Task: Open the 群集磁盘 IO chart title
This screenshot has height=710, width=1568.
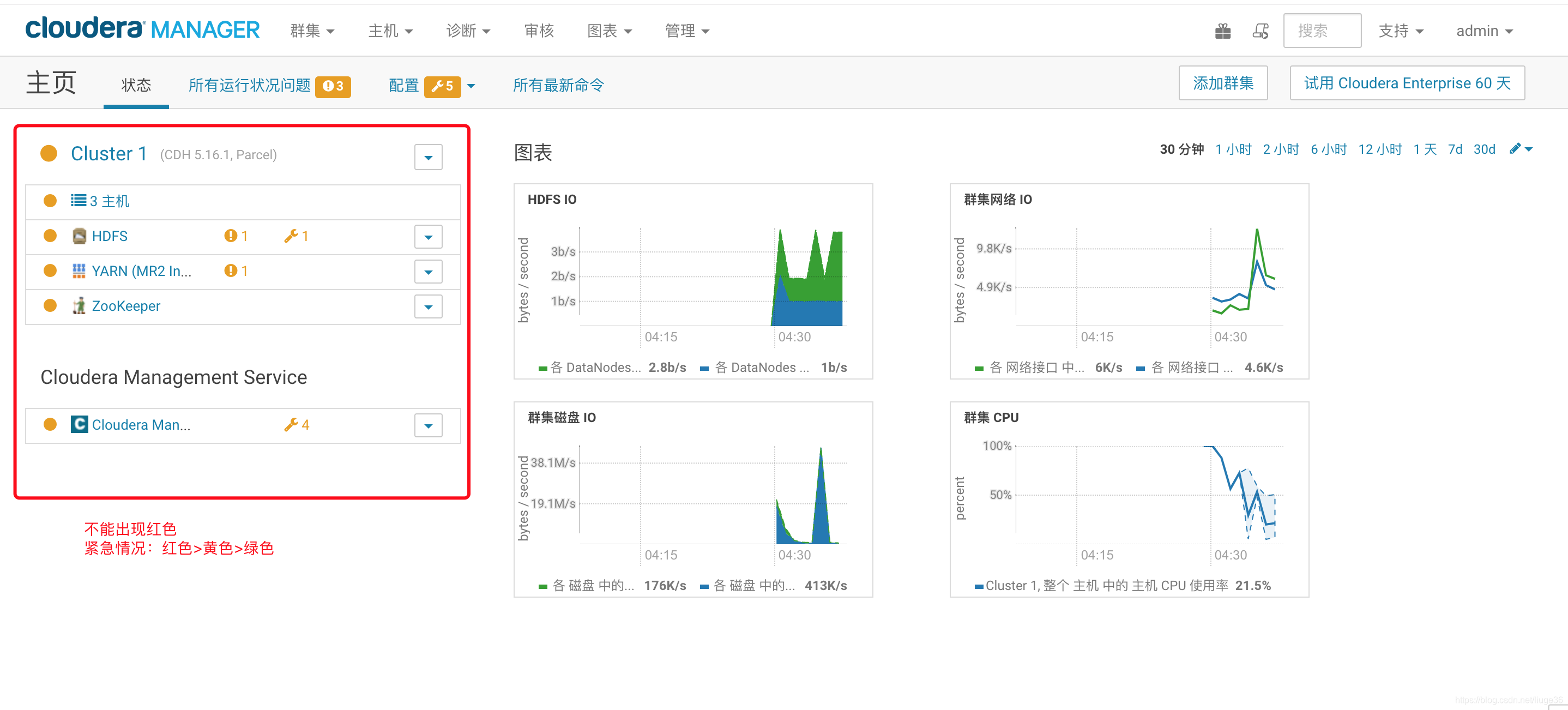Action: (561, 417)
